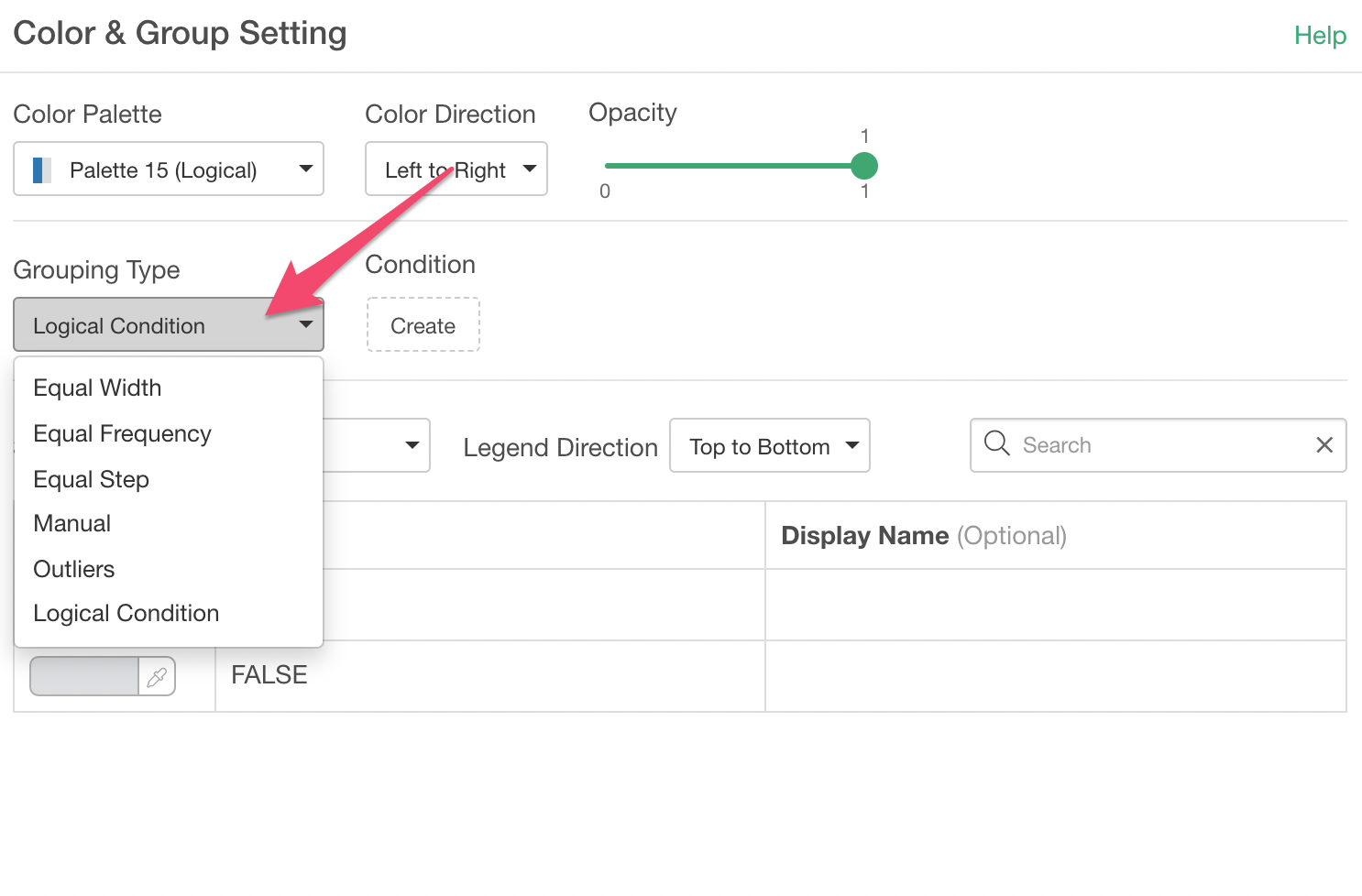Click the FALSE row Display Name cell
This screenshot has width=1362, height=896.
pyautogui.click(x=1055, y=676)
